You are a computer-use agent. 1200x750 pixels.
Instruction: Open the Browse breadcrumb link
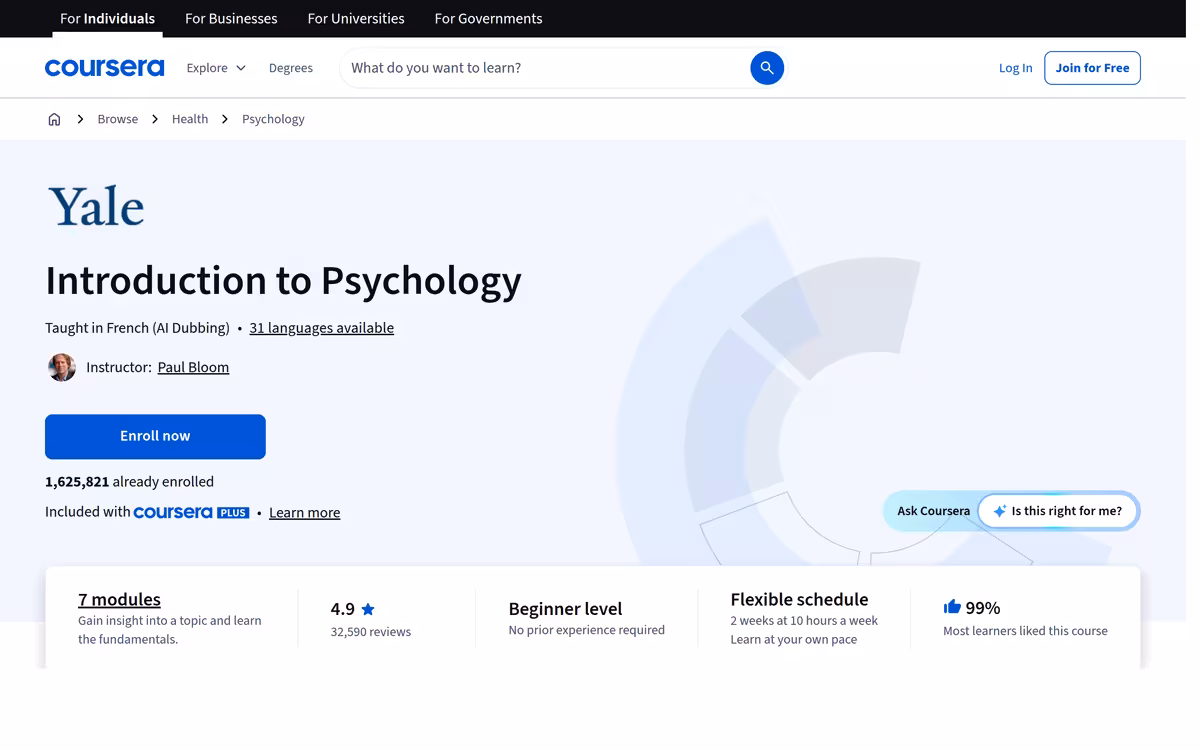(x=118, y=119)
